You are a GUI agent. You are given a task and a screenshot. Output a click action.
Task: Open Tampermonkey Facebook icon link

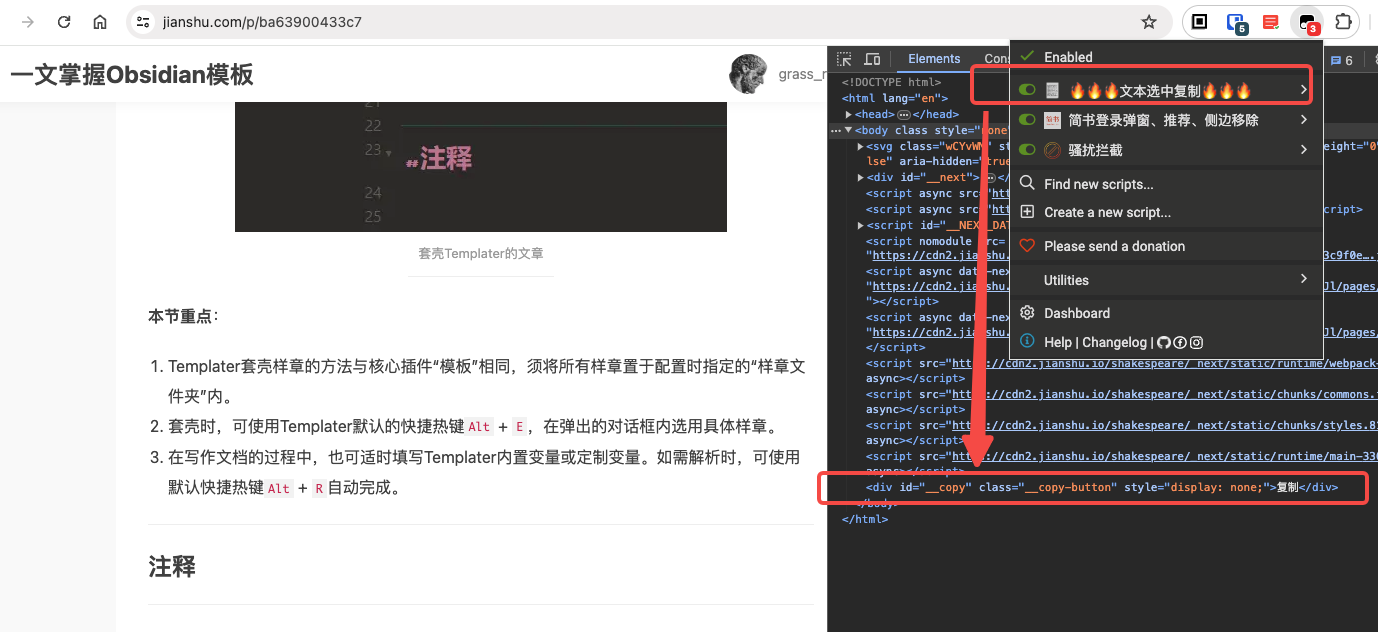[x=1179, y=342]
